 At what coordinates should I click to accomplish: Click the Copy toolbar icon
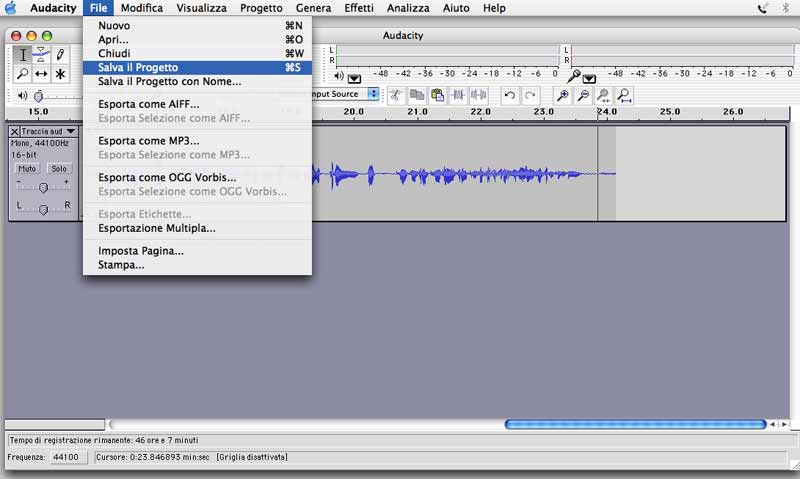417,95
